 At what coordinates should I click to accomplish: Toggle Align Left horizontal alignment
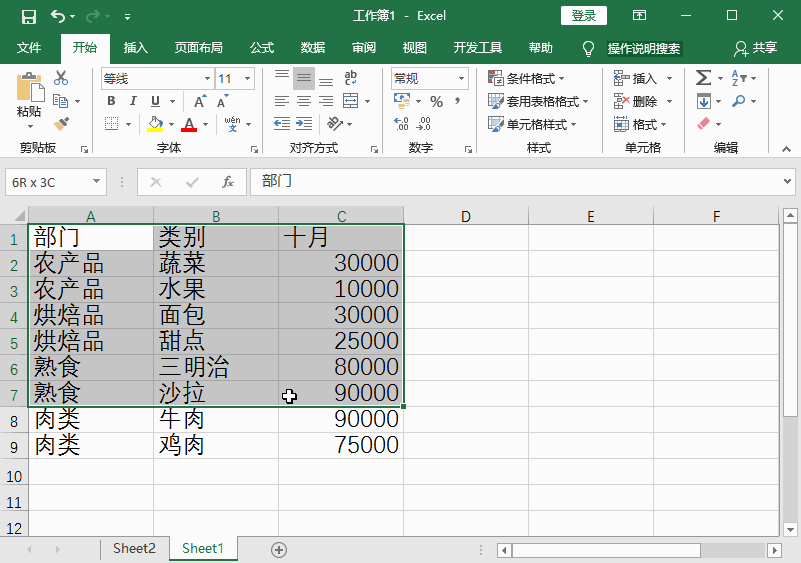[281, 101]
